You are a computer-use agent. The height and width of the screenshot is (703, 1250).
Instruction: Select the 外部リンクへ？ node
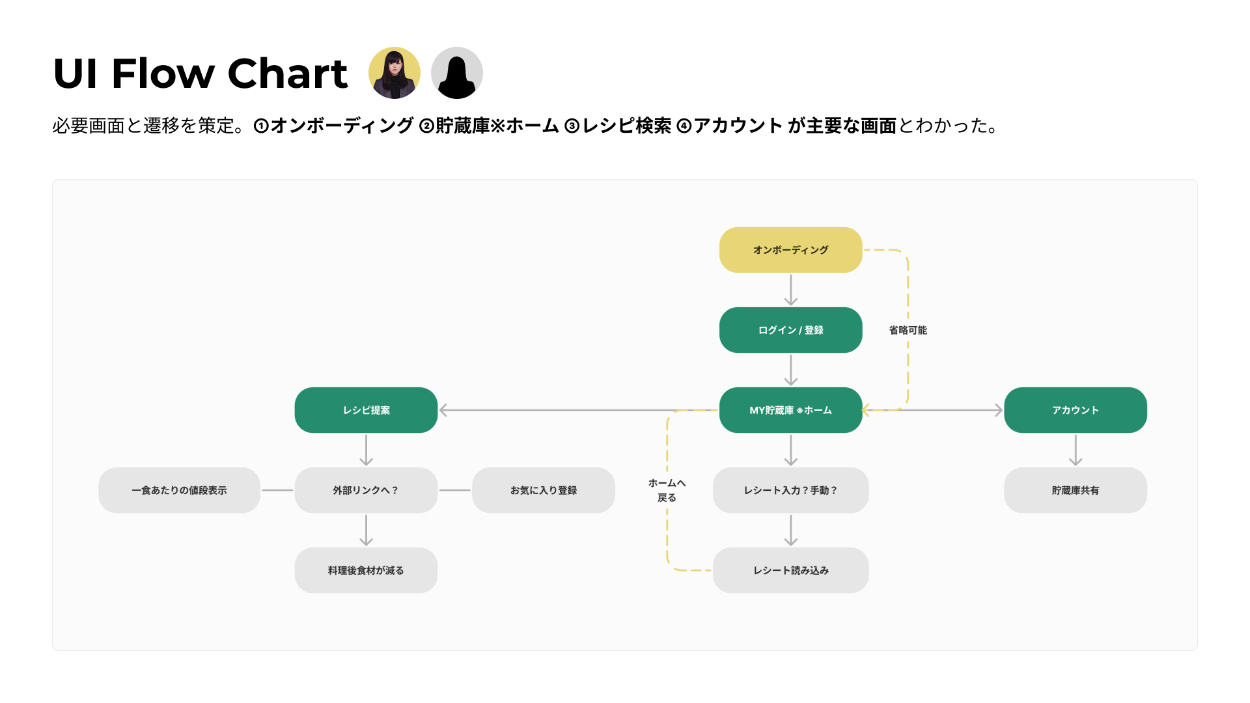[x=366, y=490]
